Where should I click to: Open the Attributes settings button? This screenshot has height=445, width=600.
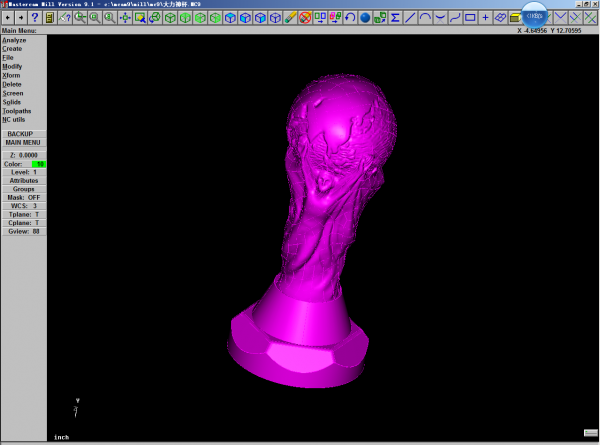point(24,181)
